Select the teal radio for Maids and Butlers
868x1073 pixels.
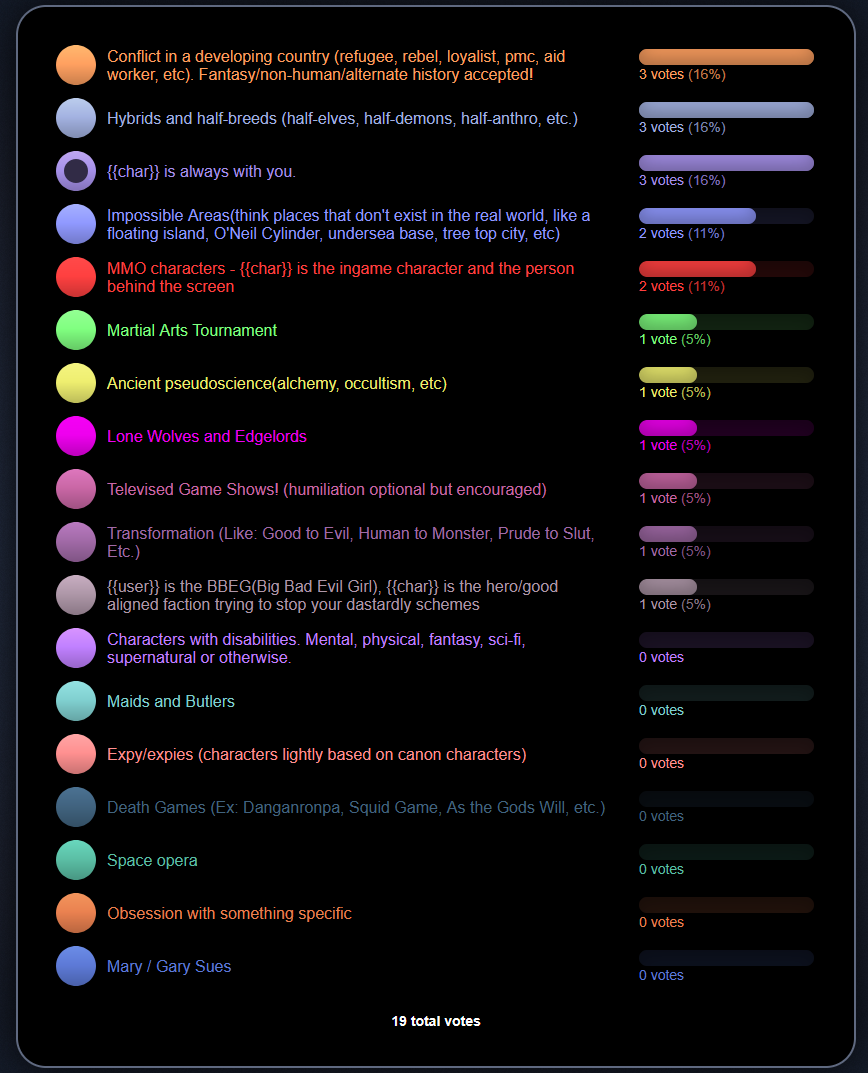pyautogui.click(x=76, y=701)
